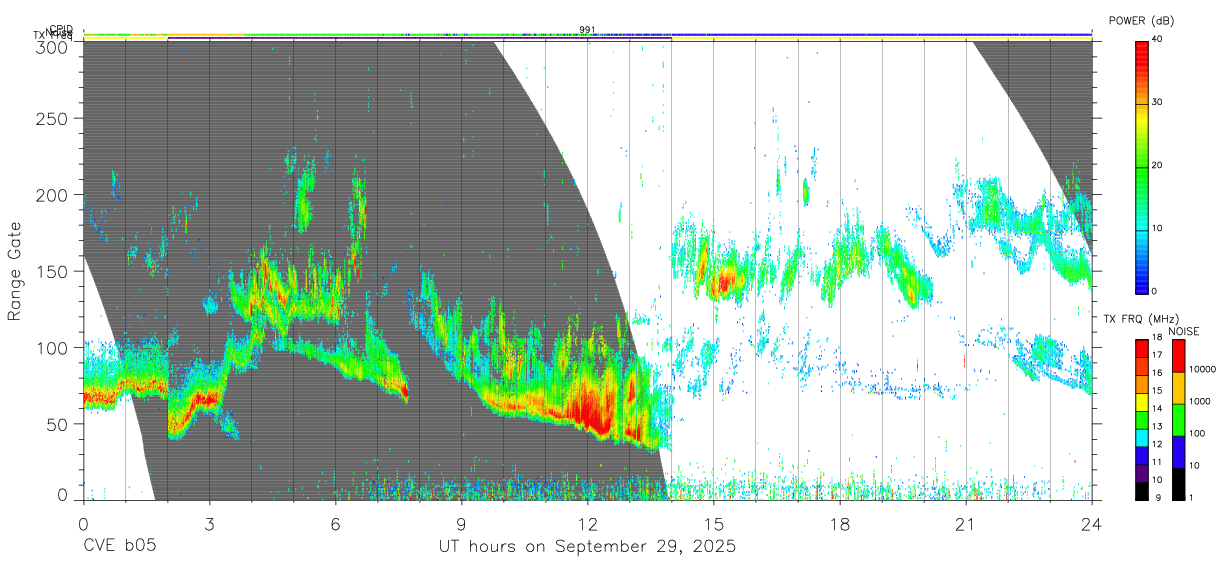Click the 1000 label on the noise scale

point(1200,401)
